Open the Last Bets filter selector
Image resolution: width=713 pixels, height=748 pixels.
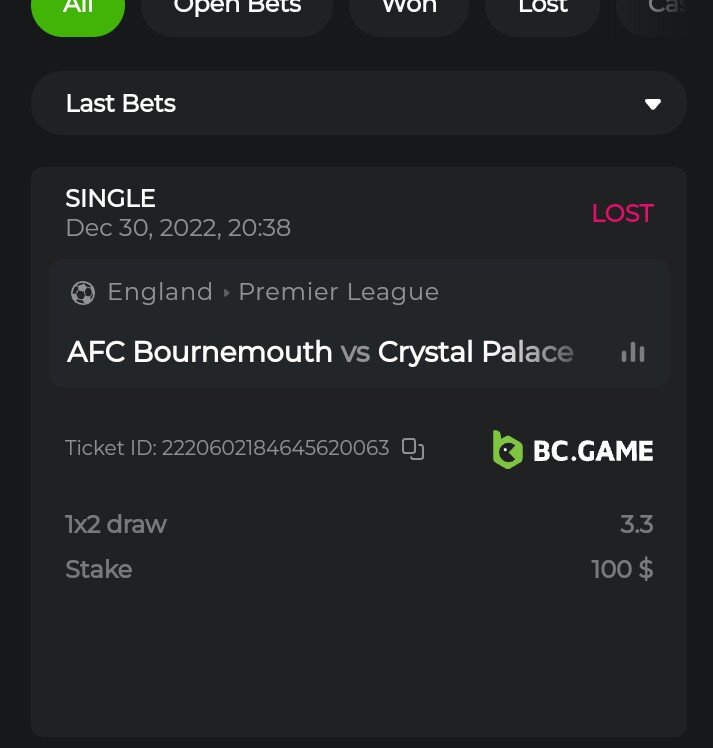click(358, 104)
